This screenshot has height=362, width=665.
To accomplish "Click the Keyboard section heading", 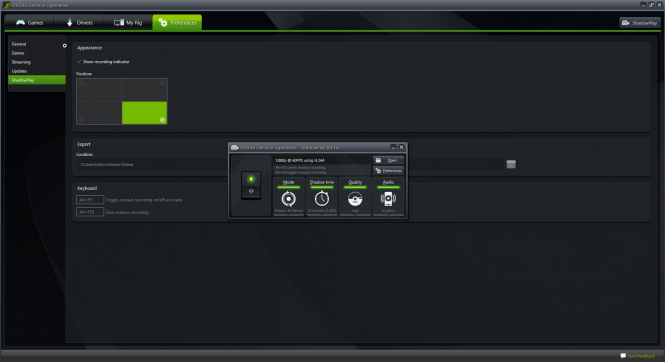I will (87, 188).
